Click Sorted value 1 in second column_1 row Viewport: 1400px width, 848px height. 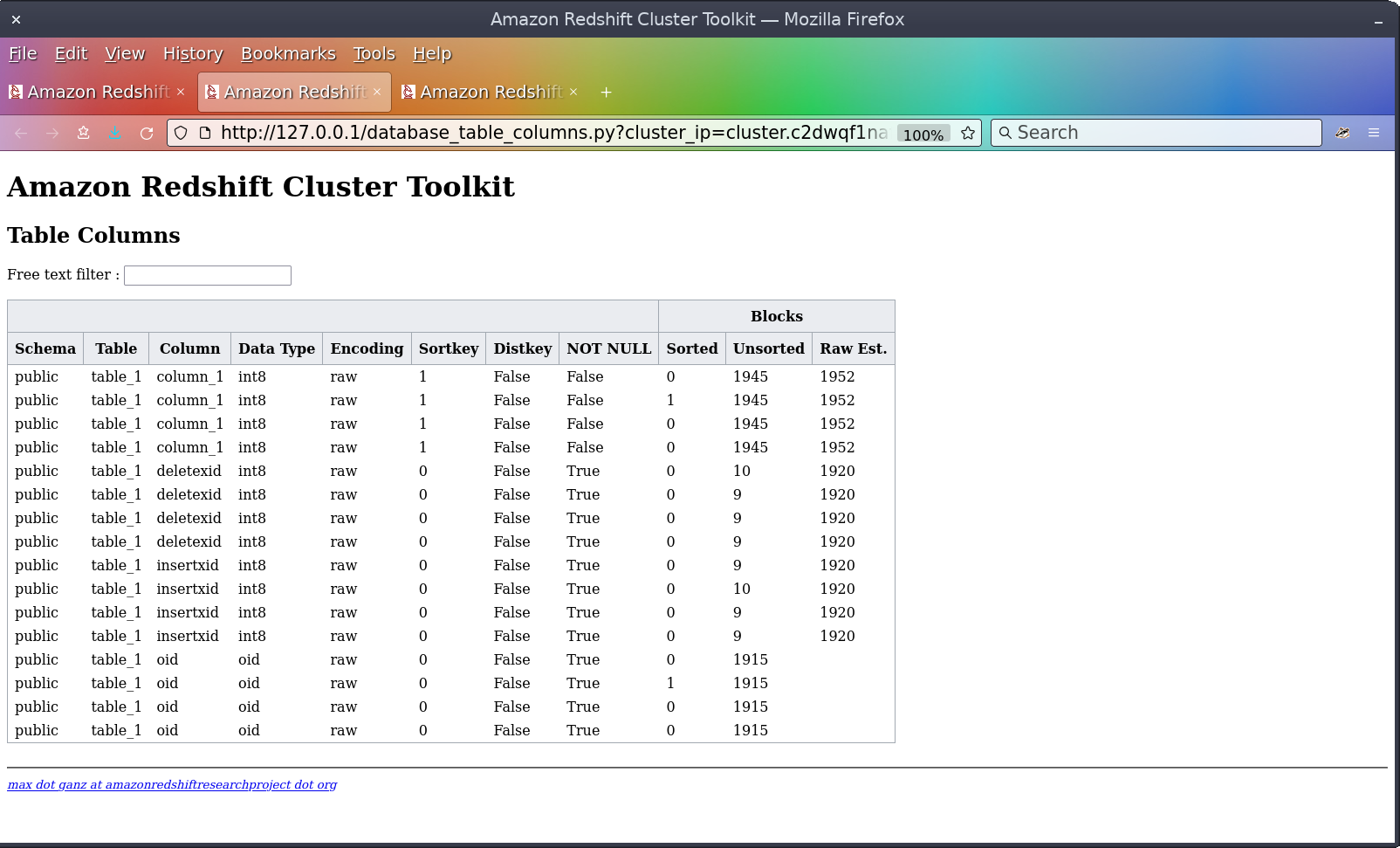pyautogui.click(x=670, y=400)
